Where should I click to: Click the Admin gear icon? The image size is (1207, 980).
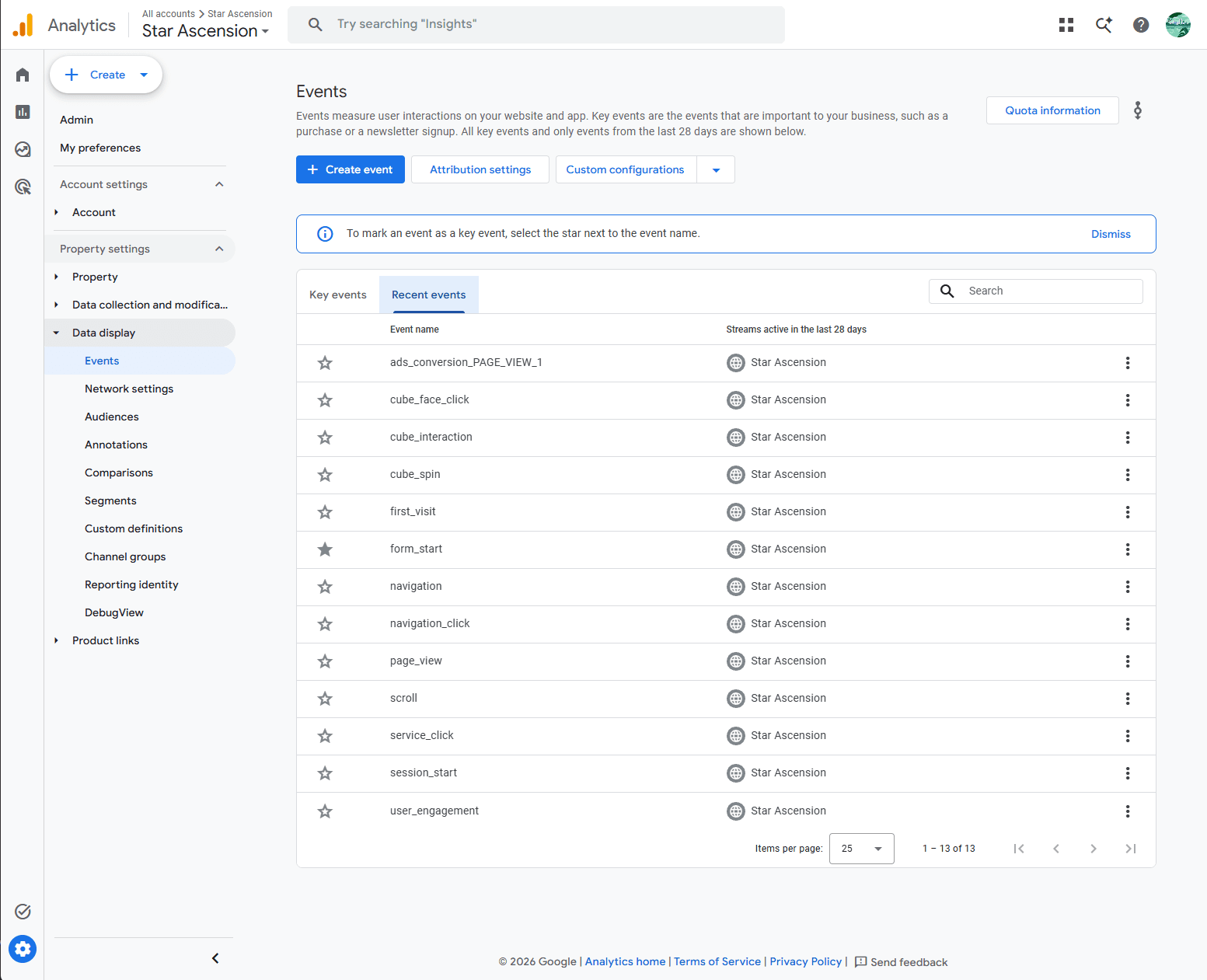23,949
